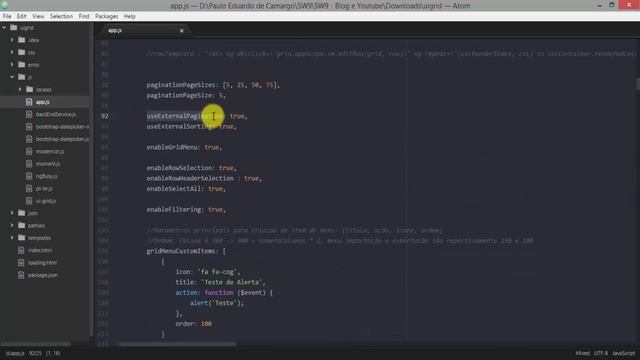This screenshot has width=640, height=360.
Task: Open moment.js from the tree
Action: [48, 164]
